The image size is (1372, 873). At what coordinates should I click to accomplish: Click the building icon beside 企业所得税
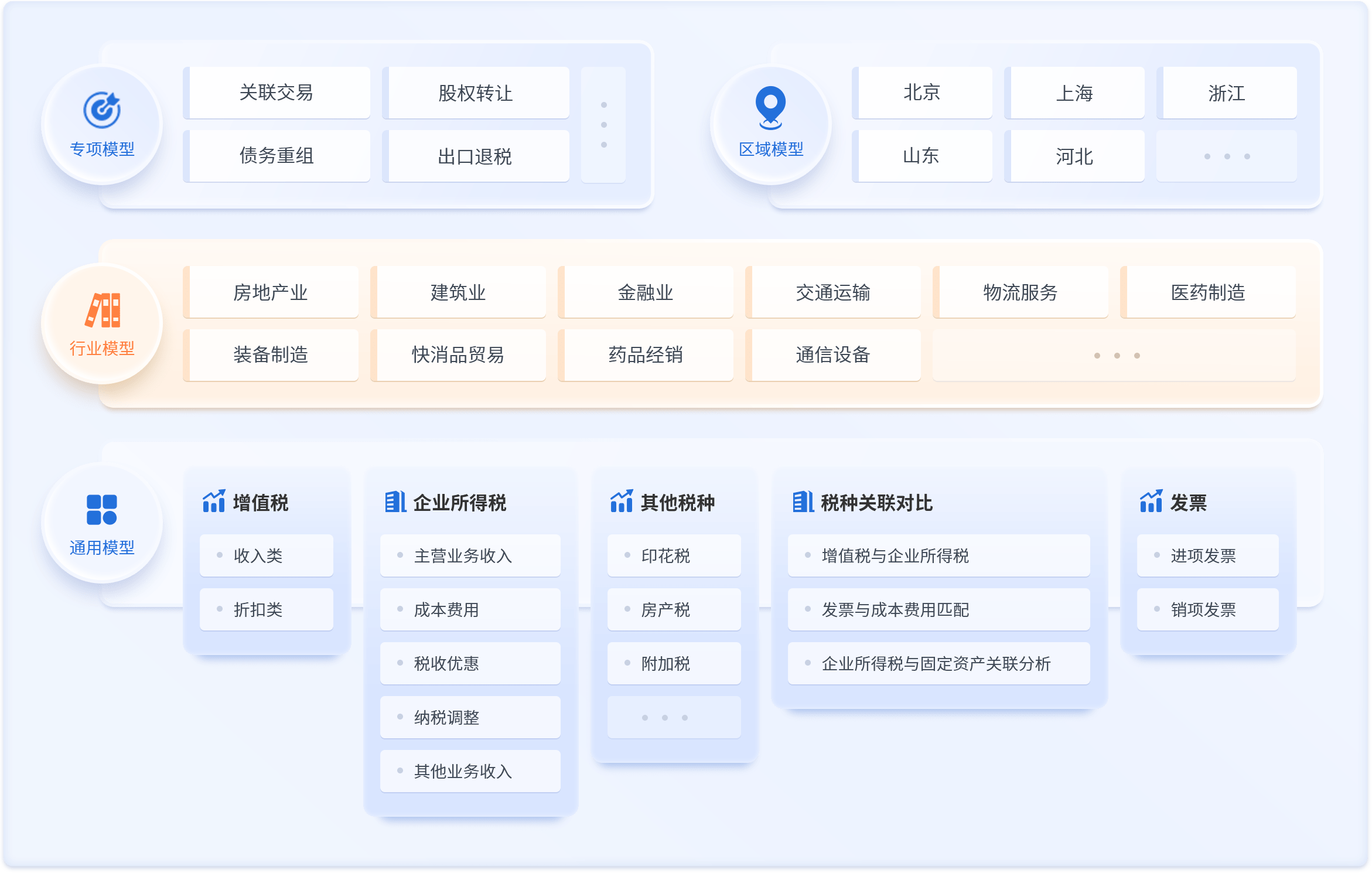[x=395, y=502]
